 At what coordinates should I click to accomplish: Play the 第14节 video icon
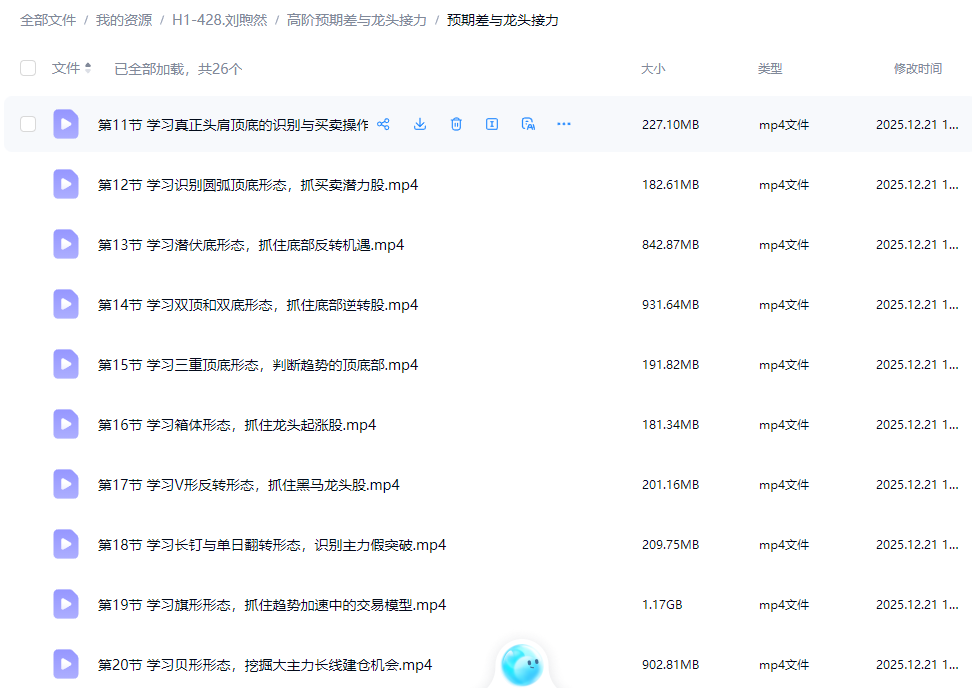[x=66, y=304]
